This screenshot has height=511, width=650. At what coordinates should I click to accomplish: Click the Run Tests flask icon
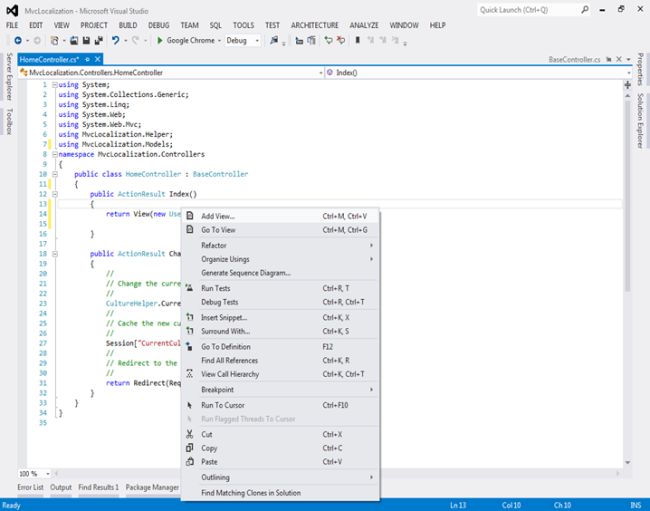click(x=190, y=287)
